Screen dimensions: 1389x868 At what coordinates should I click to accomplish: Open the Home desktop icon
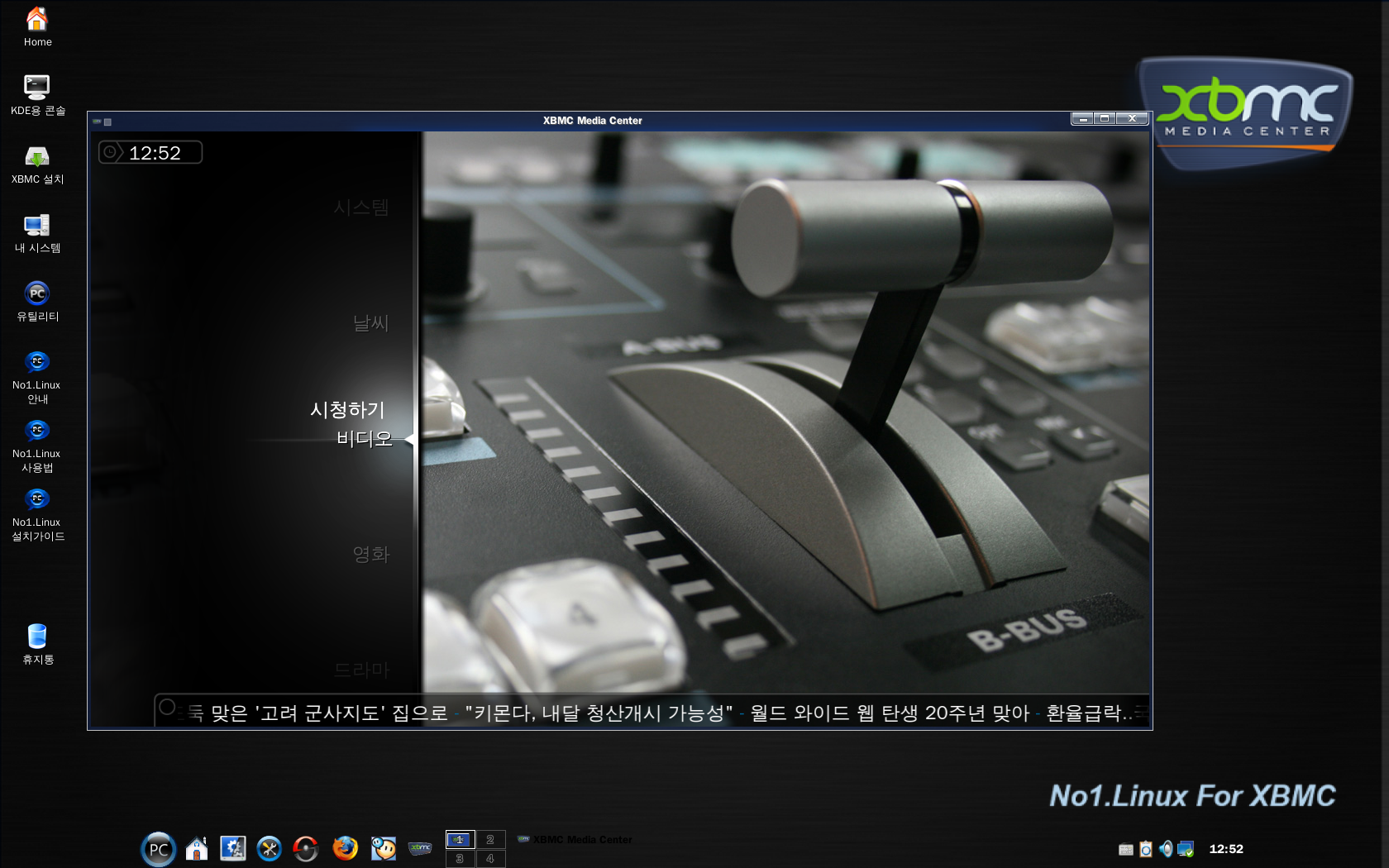37,26
